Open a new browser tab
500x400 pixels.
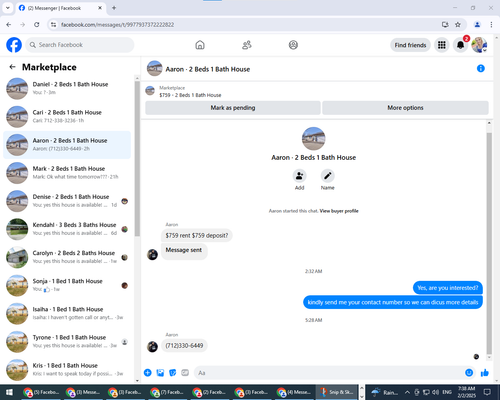pos(114,8)
